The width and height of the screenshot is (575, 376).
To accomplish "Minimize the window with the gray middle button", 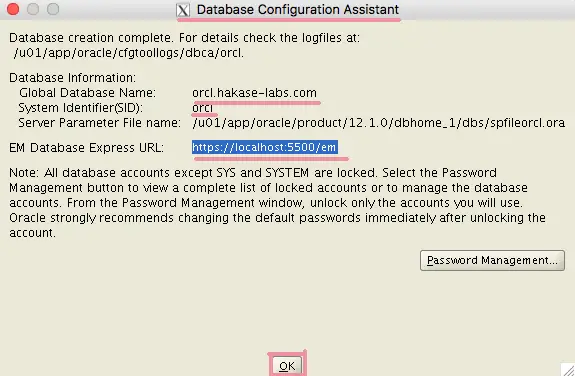I will pyautogui.click(x=33, y=9).
